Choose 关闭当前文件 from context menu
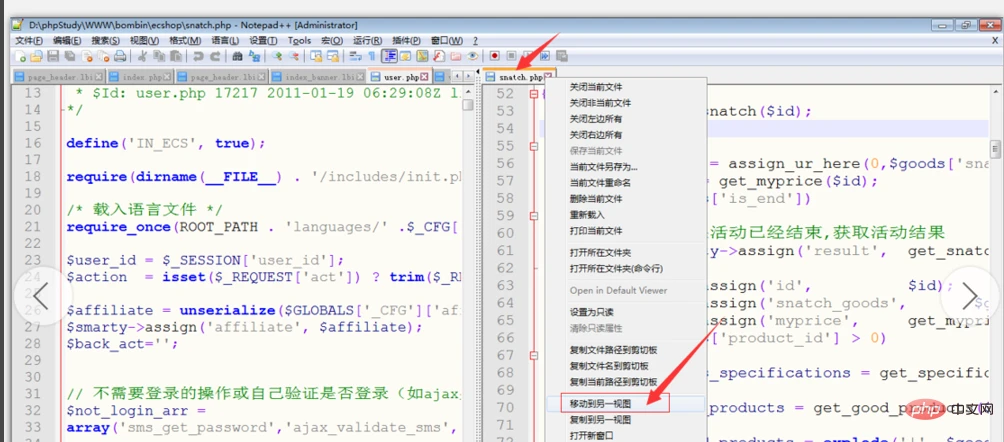 (x=595, y=86)
